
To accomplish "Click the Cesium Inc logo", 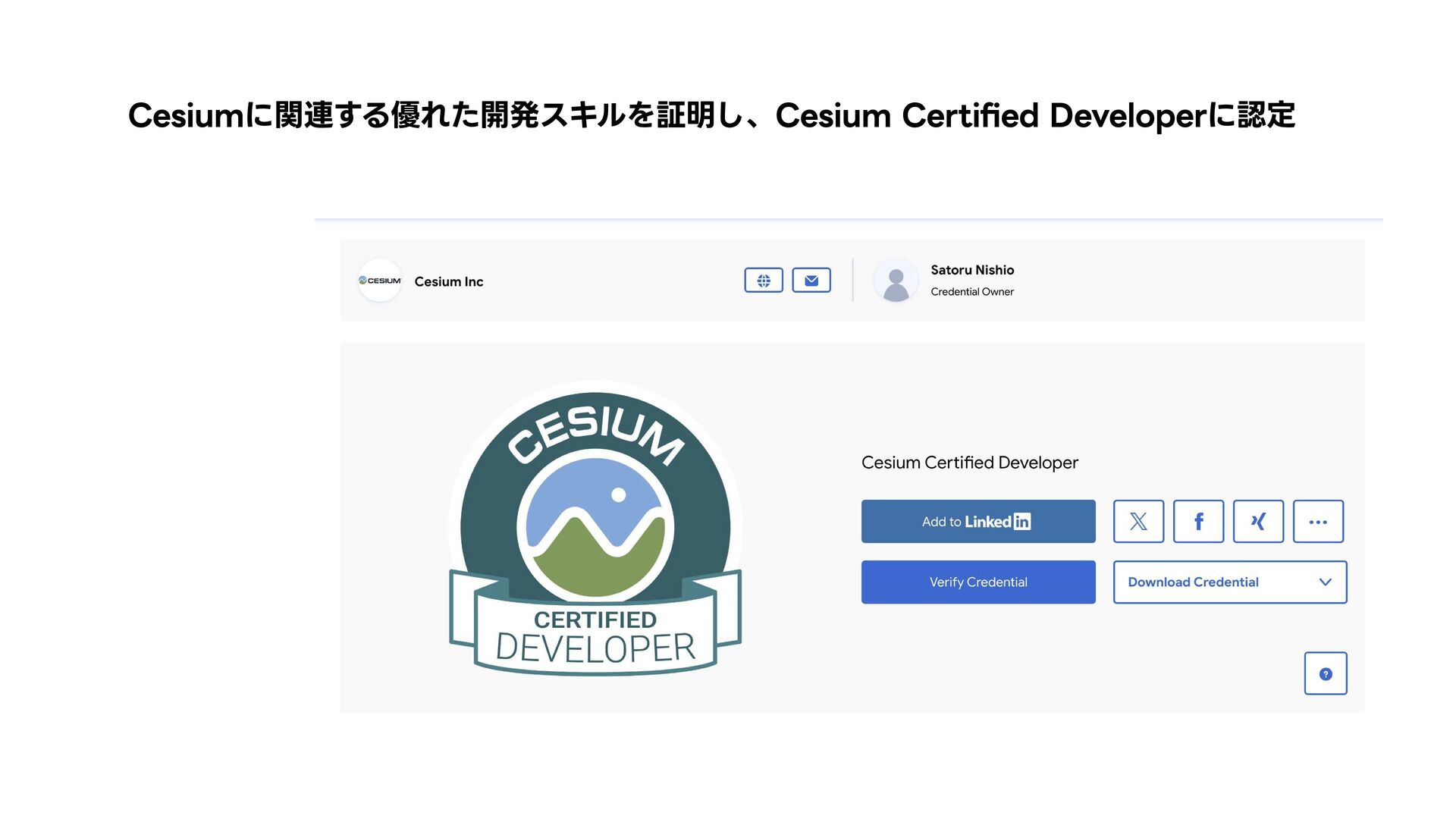I will (379, 281).
